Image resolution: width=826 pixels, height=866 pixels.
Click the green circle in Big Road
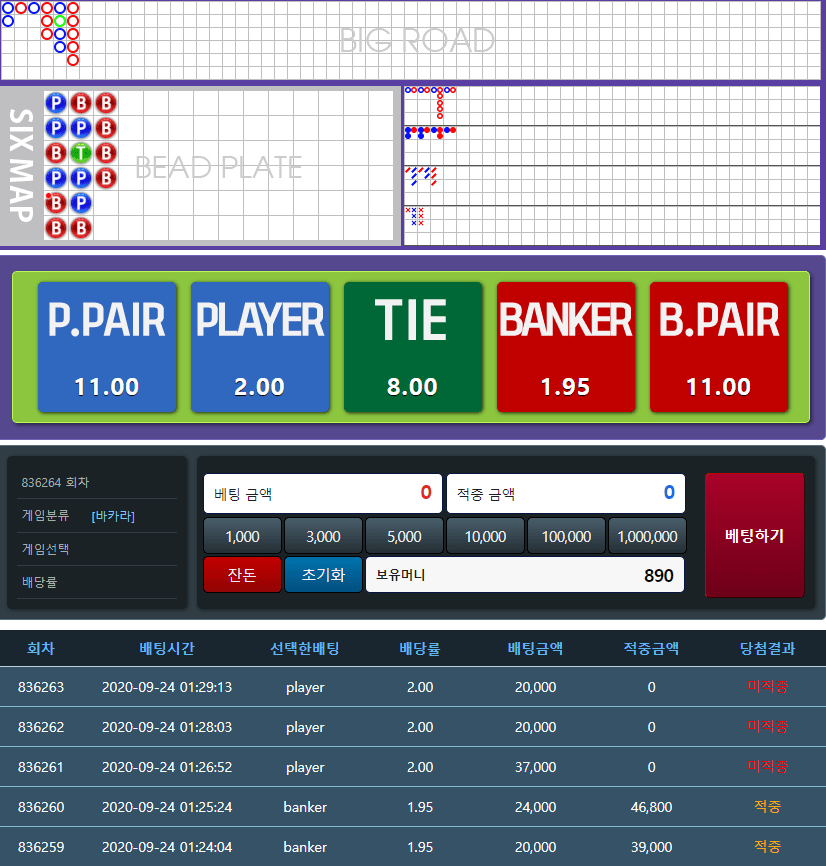pyautogui.click(x=60, y=21)
